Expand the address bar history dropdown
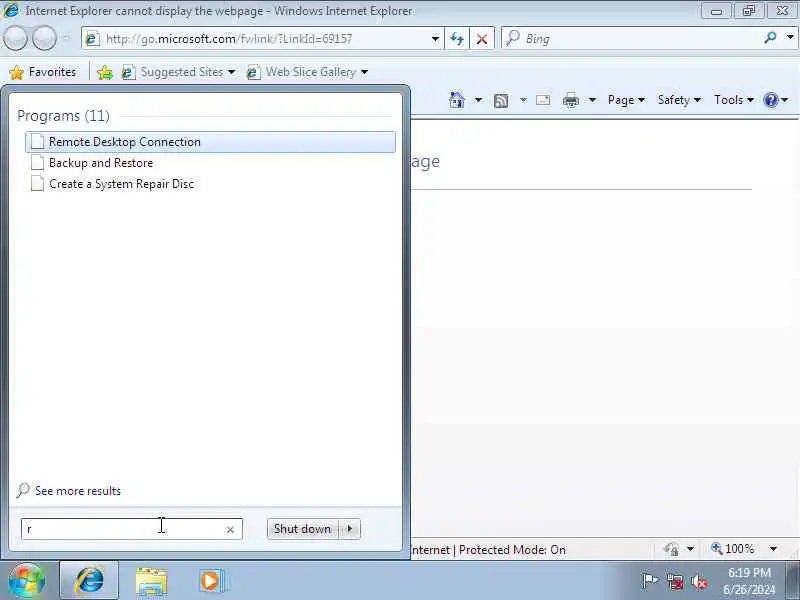Screen dimensions: 800x600 (435, 39)
